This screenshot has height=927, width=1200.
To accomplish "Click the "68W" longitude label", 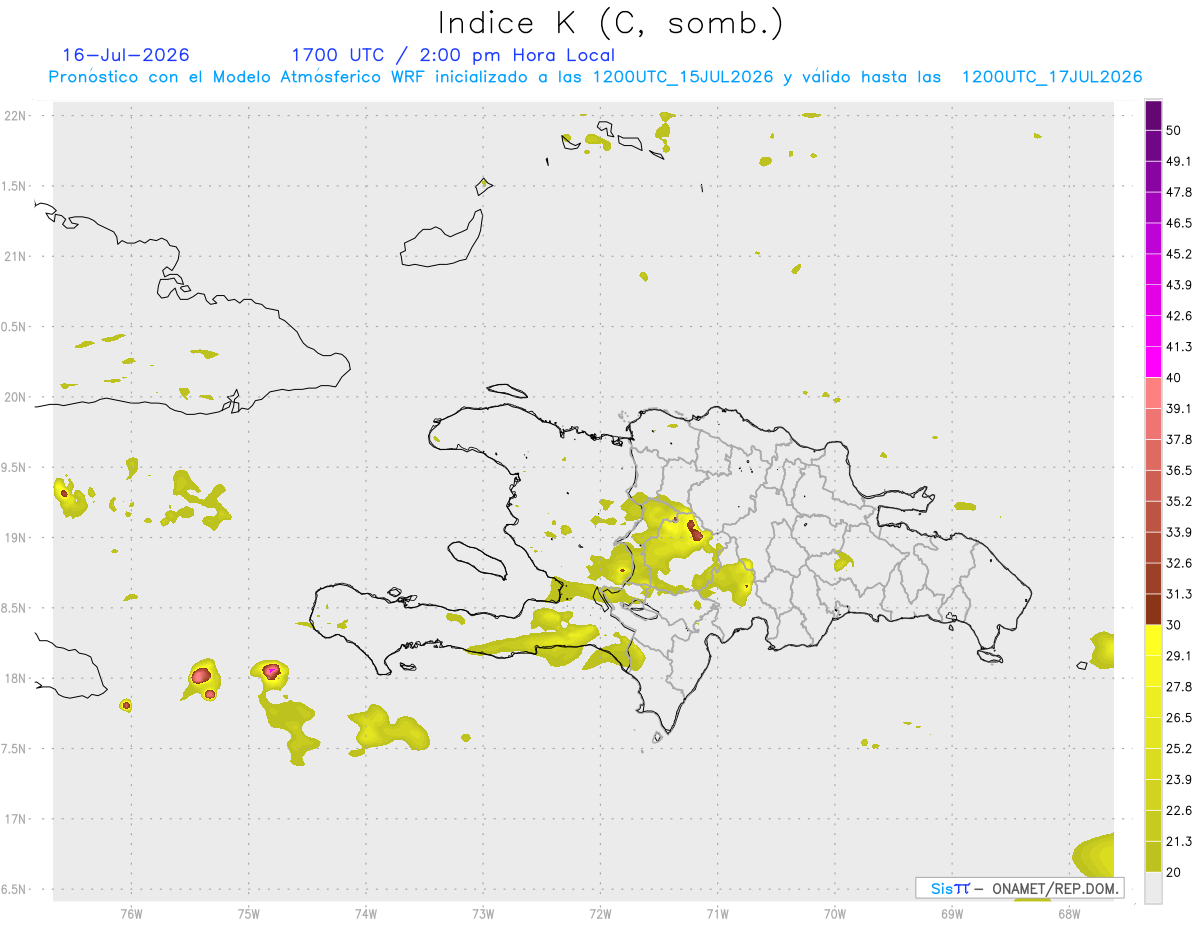I will [x=1069, y=913].
